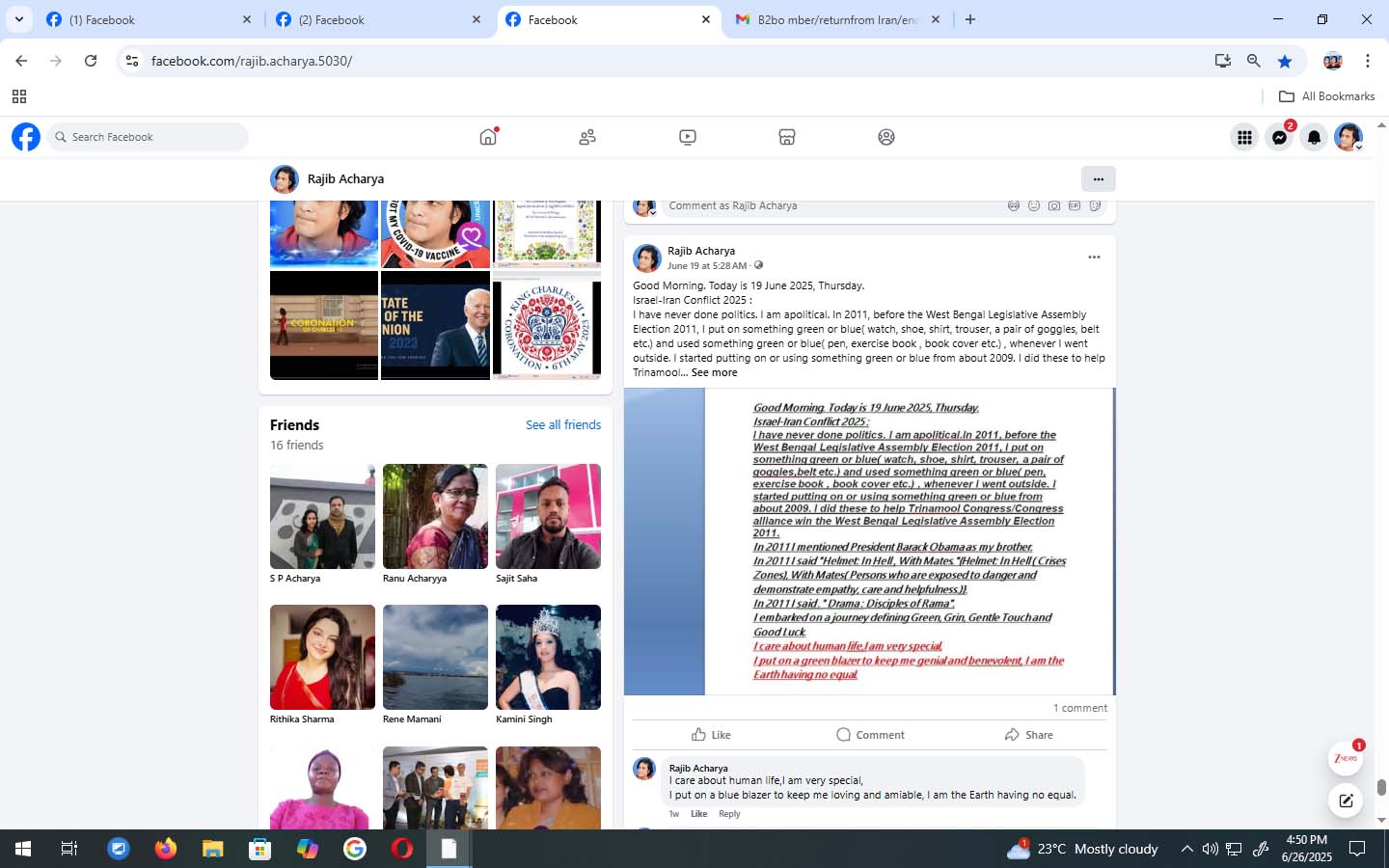Screen dimensions: 1389x868
Task: Insert emoji in the comment box
Action: (1034, 205)
